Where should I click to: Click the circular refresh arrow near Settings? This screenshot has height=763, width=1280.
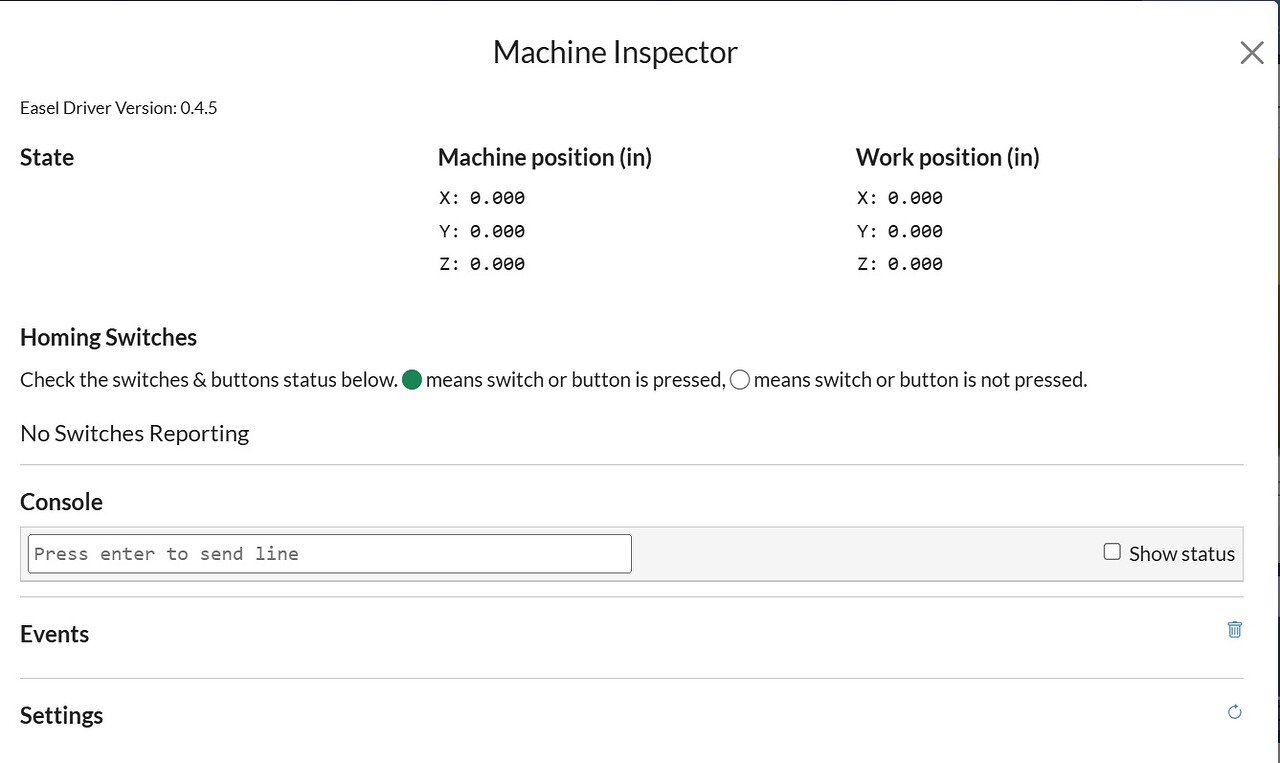pos(1234,711)
